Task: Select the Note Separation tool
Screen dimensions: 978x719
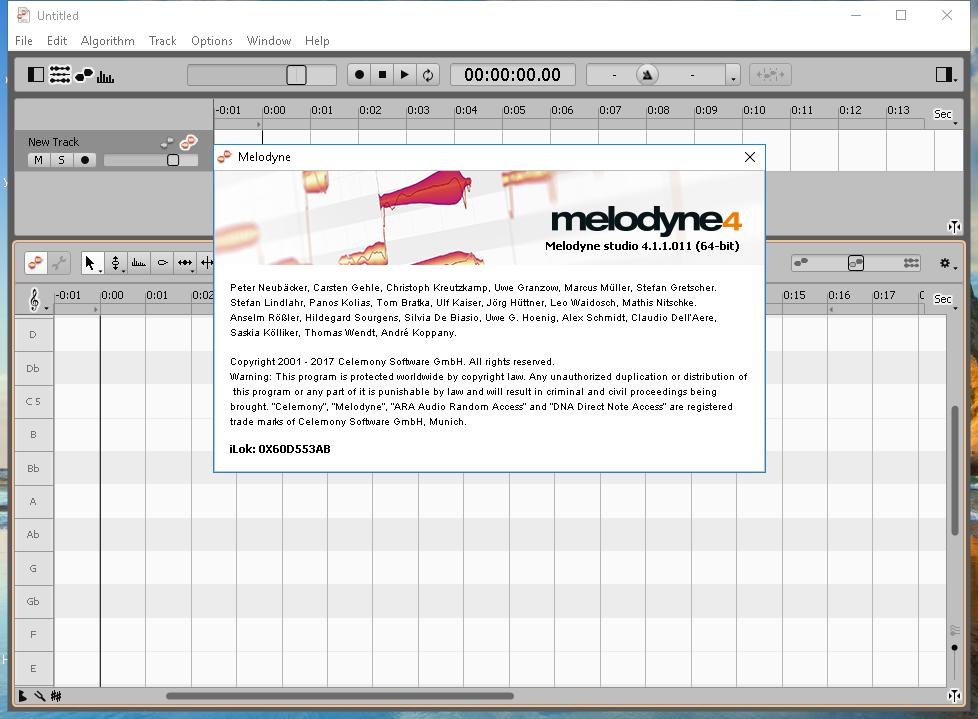Action: click(x=207, y=263)
